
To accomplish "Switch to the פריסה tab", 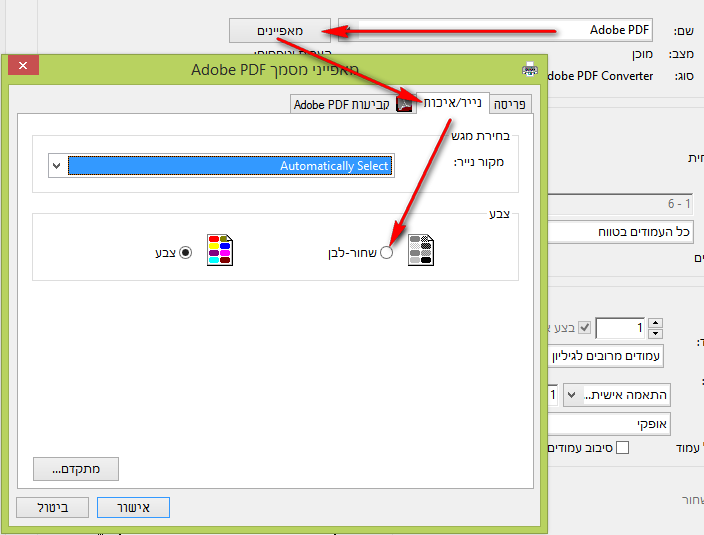I will click(510, 104).
